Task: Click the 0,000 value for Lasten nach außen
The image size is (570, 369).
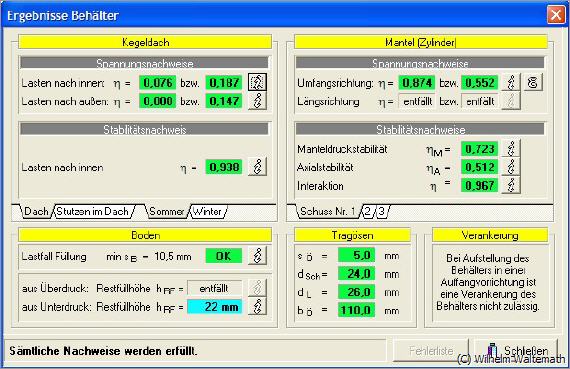Action: pos(157,101)
